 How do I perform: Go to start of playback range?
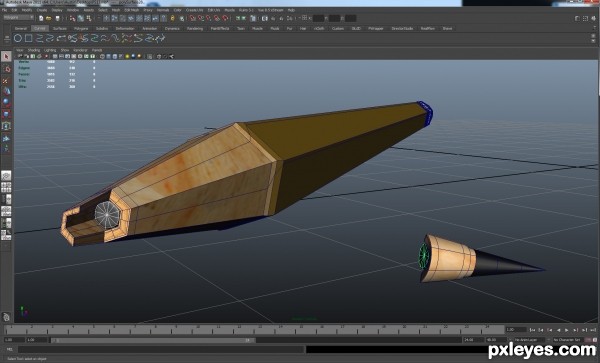tap(532, 330)
